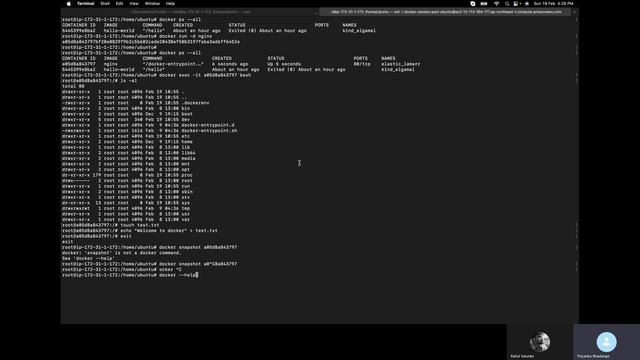640x360 pixels.
Task: Click the 'dev' directory row
Action: point(126,120)
